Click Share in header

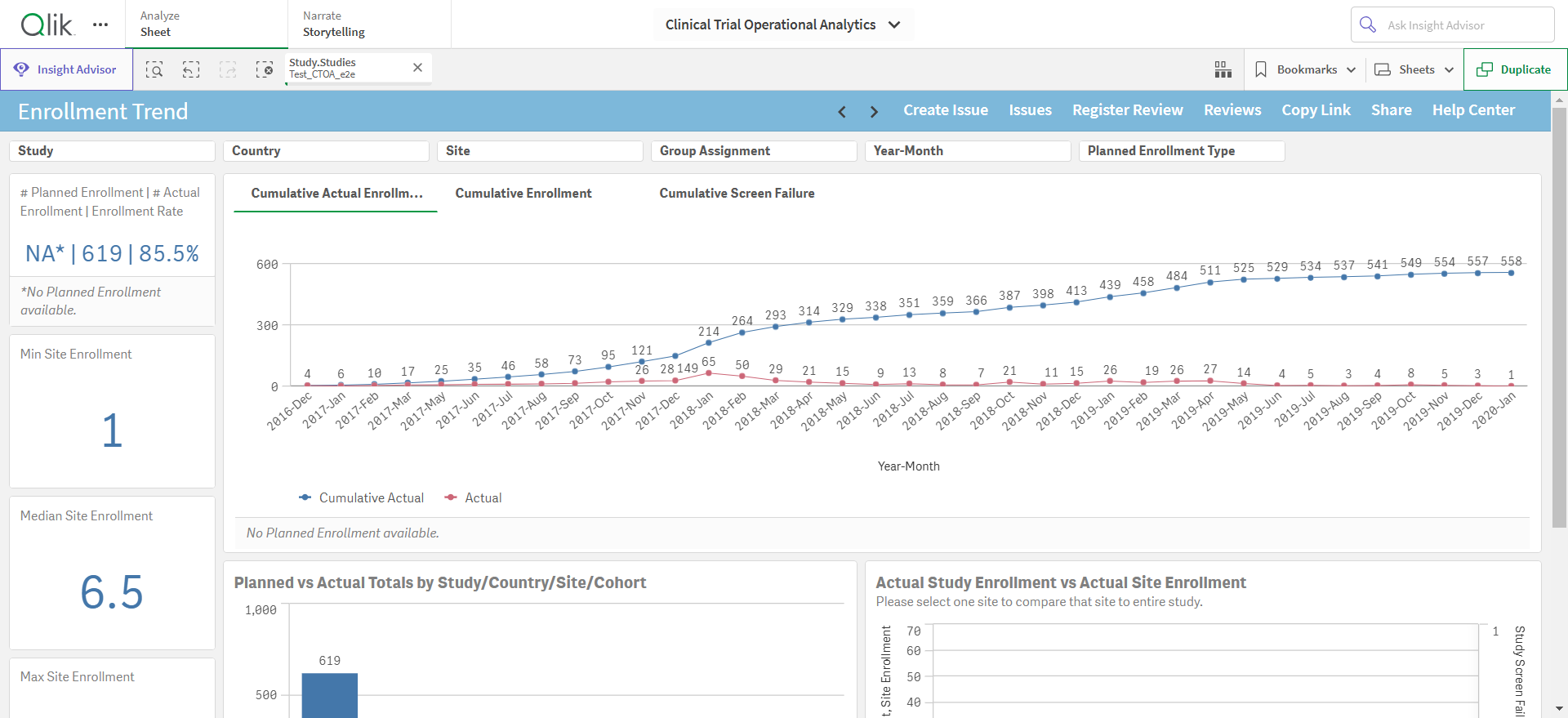click(x=1391, y=110)
